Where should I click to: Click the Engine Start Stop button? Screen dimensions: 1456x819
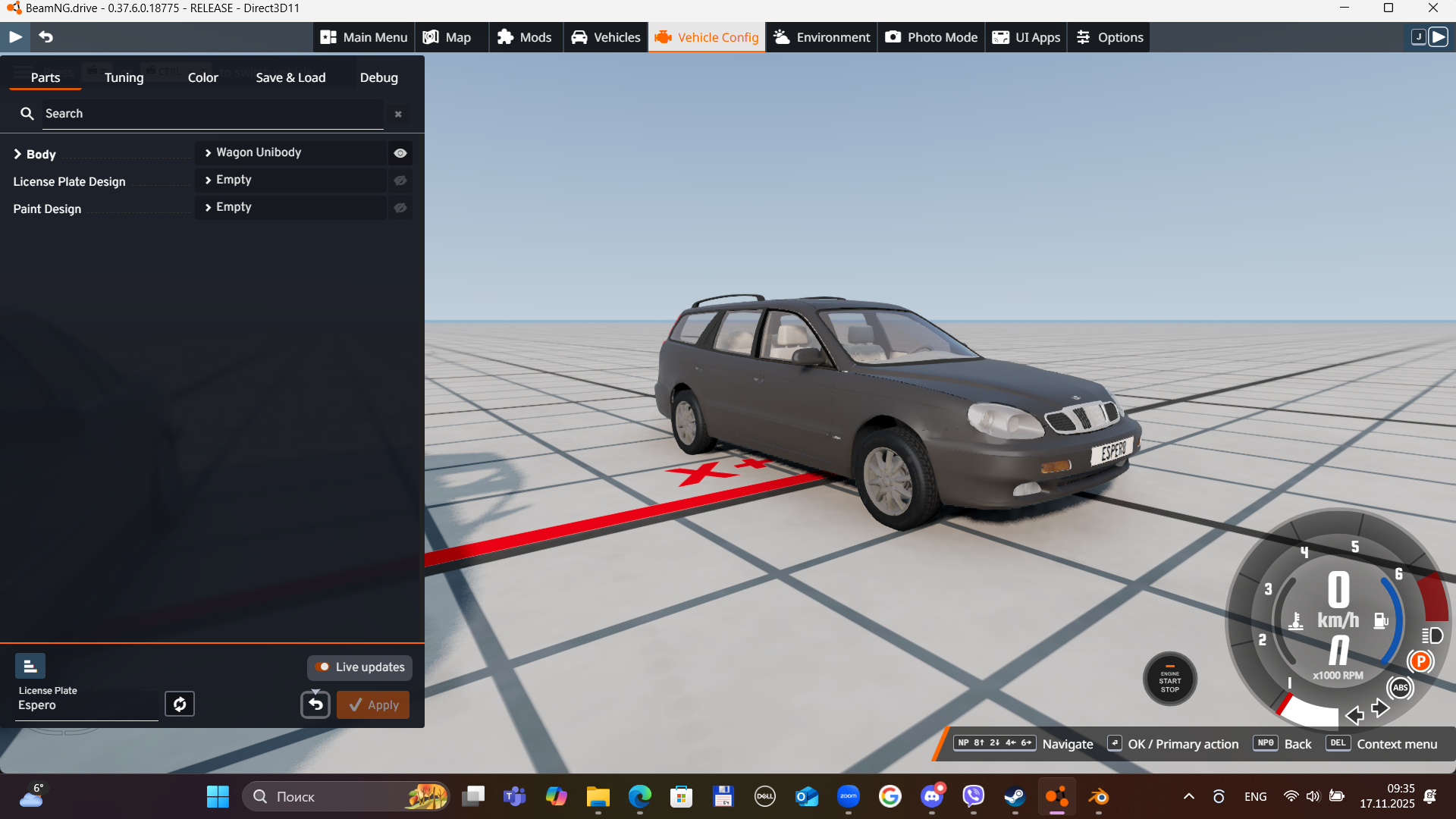(1169, 679)
